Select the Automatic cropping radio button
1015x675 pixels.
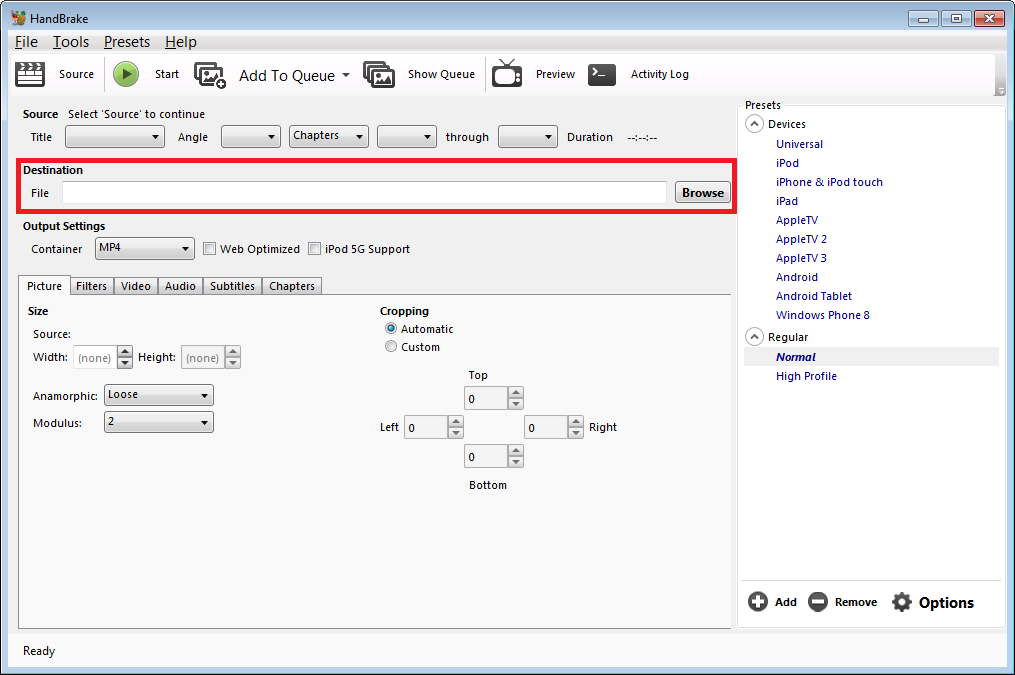391,328
